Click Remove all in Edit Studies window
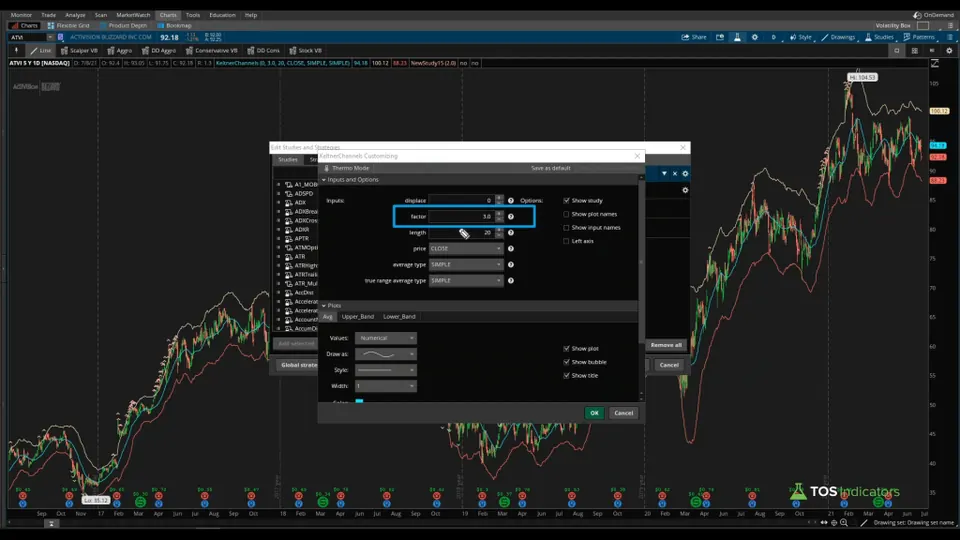This screenshot has width=960, height=540. point(666,345)
